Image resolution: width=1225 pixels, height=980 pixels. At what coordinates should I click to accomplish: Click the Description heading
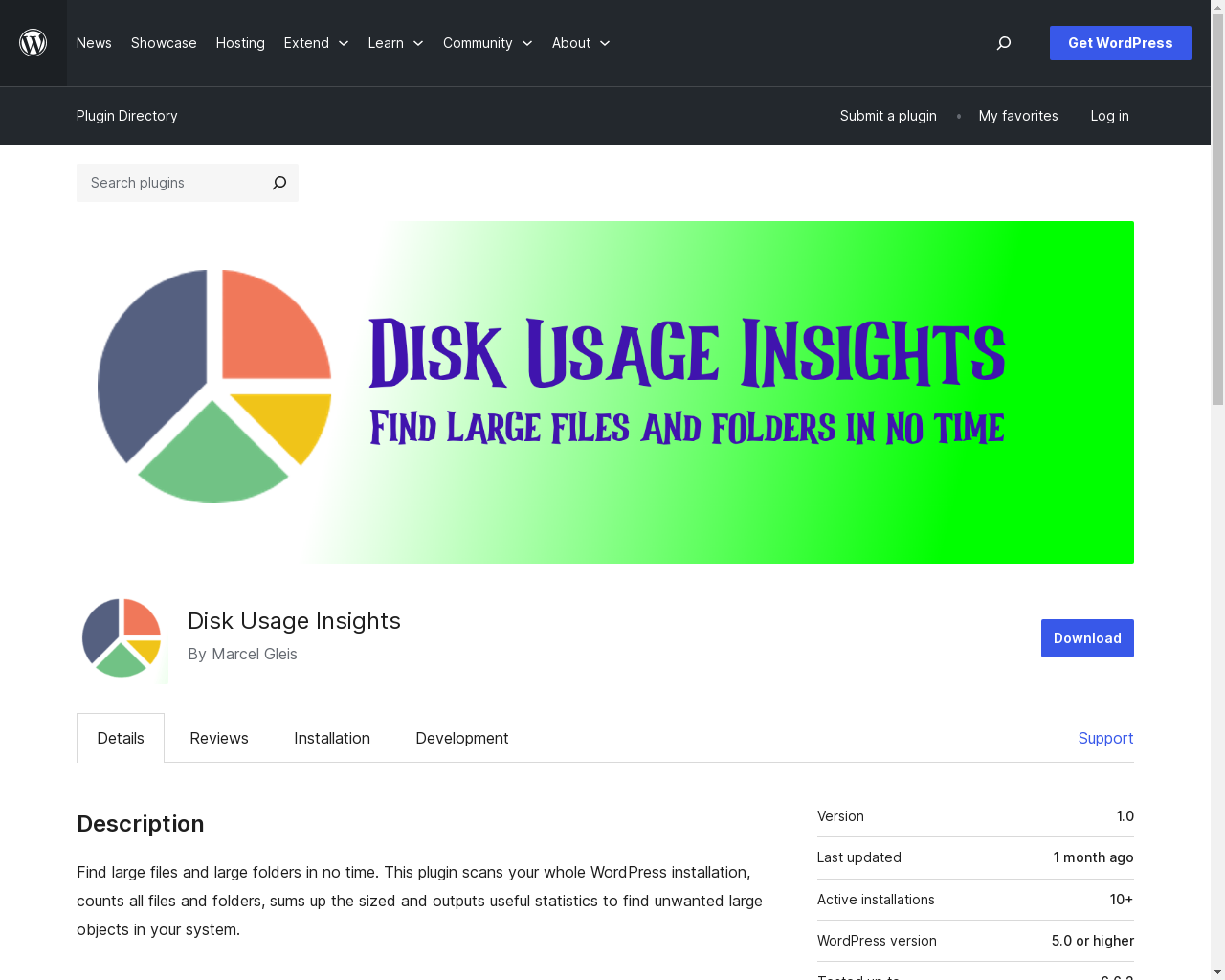pyautogui.click(x=141, y=824)
